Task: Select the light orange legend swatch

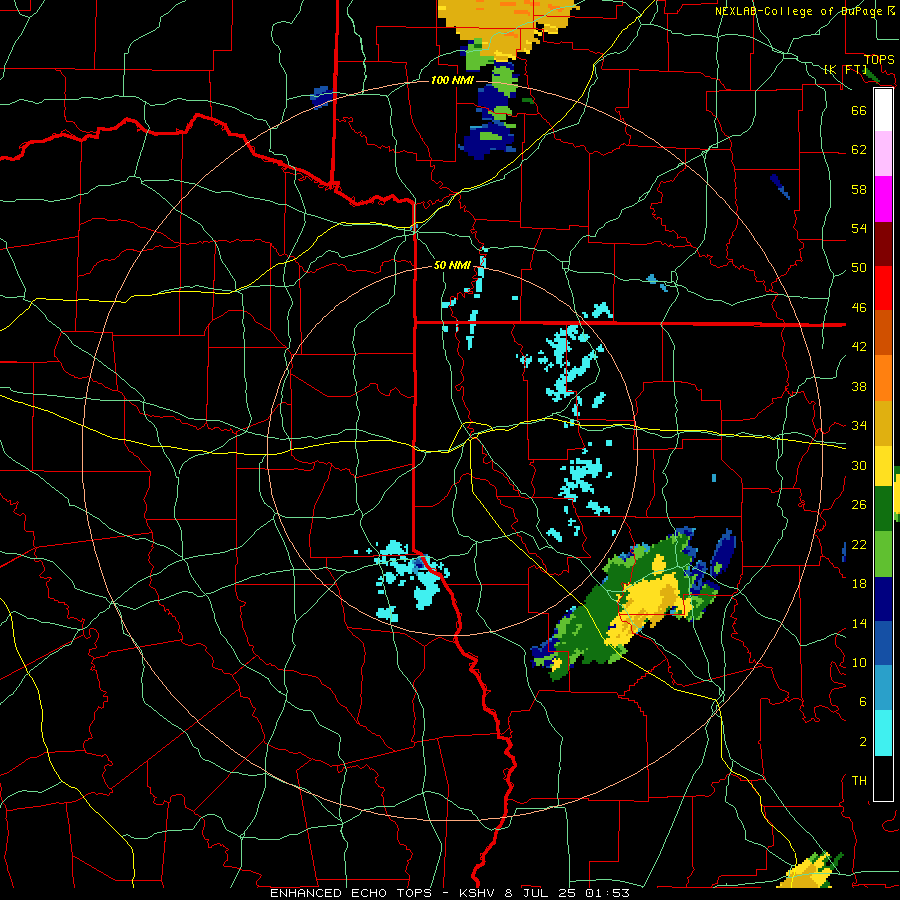Action: pyautogui.click(x=883, y=377)
